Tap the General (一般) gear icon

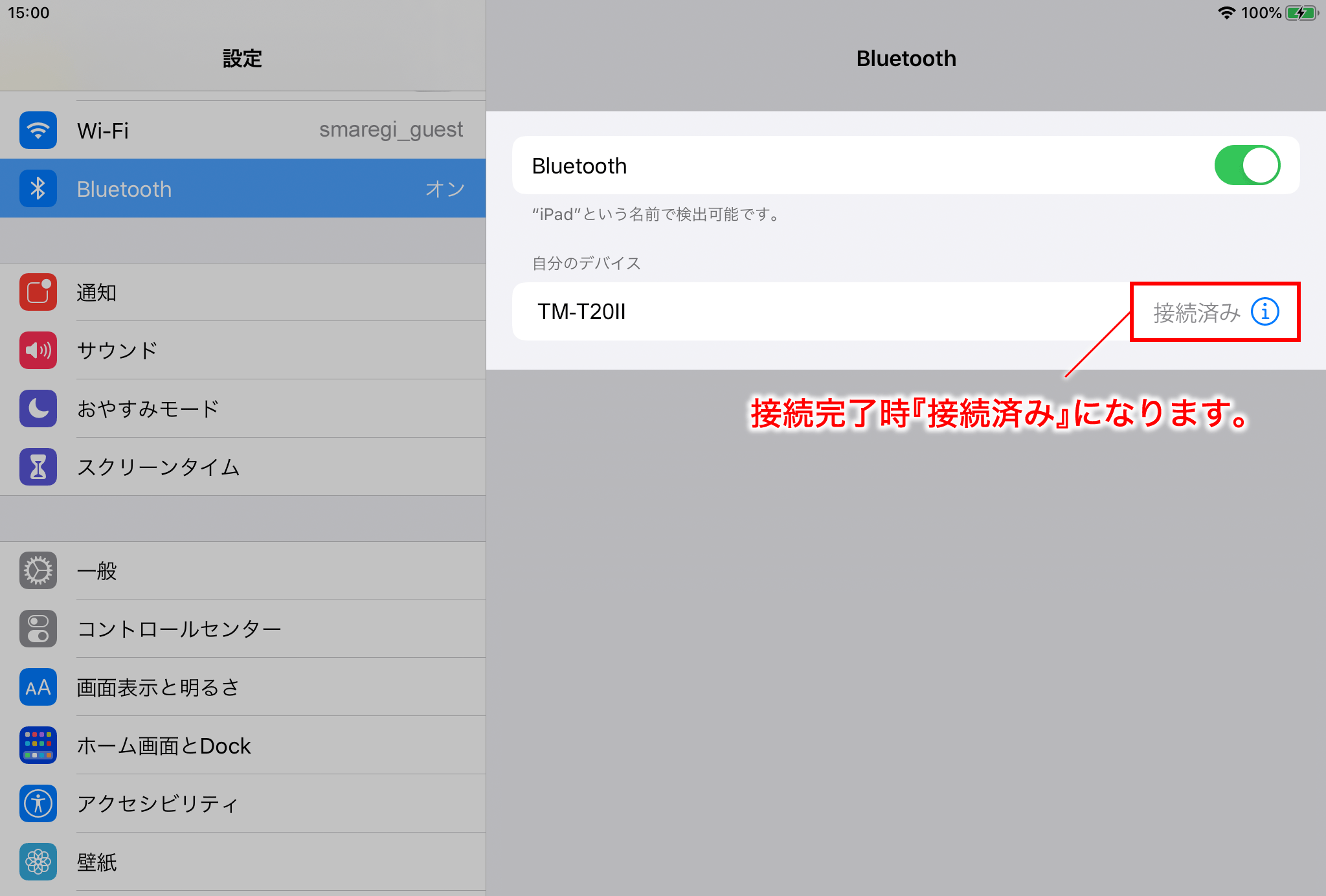point(38,570)
